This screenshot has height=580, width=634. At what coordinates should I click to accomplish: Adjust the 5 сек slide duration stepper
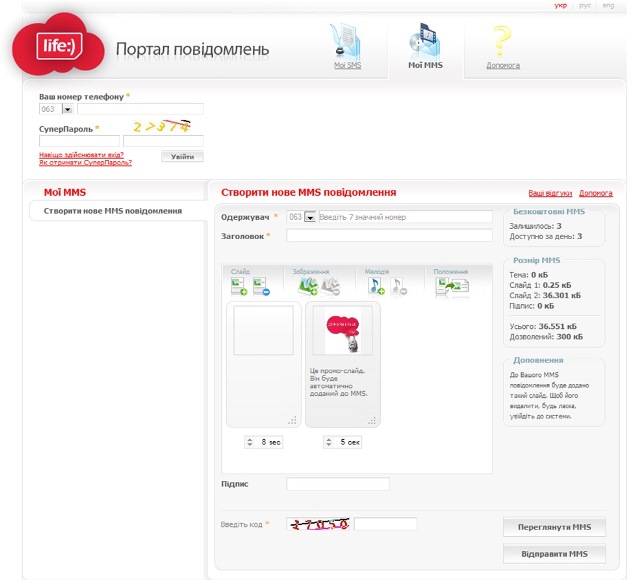point(329,442)
